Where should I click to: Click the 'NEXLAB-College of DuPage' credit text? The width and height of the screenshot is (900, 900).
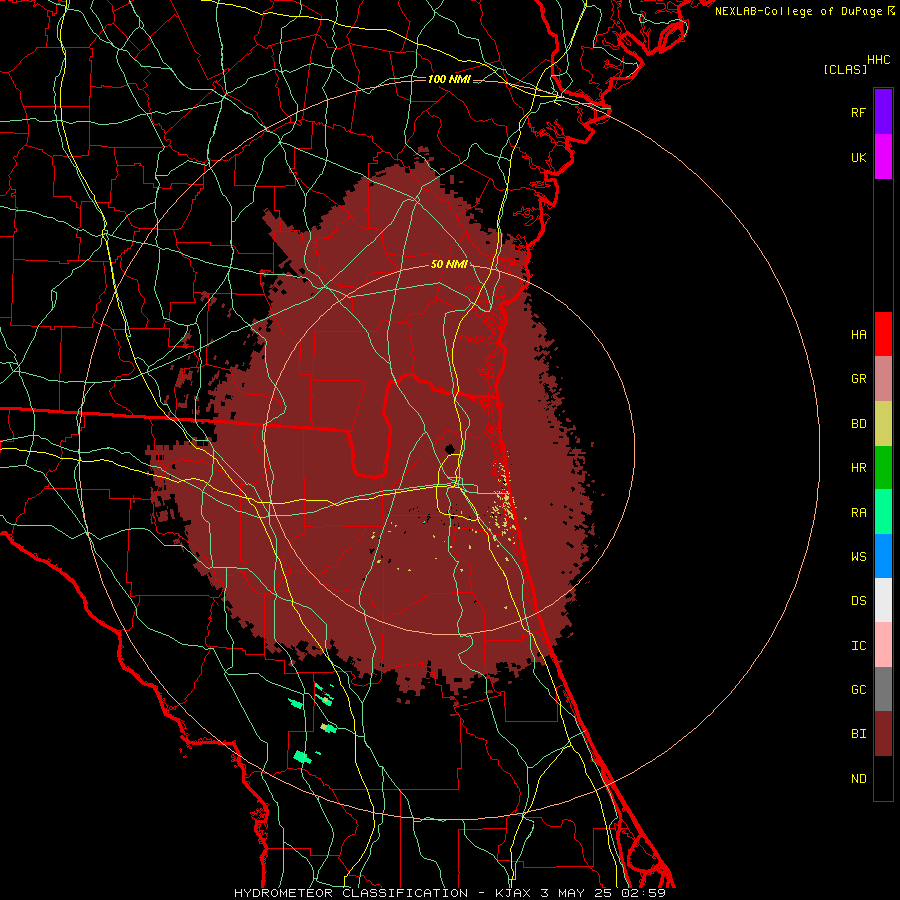coord(798,11)
